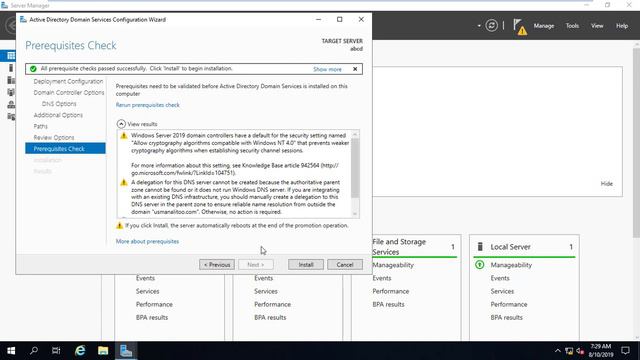Viewport: 640px width, 360px height.
Task: Open Local Server BPA results
Action: (x=506, y=317)
